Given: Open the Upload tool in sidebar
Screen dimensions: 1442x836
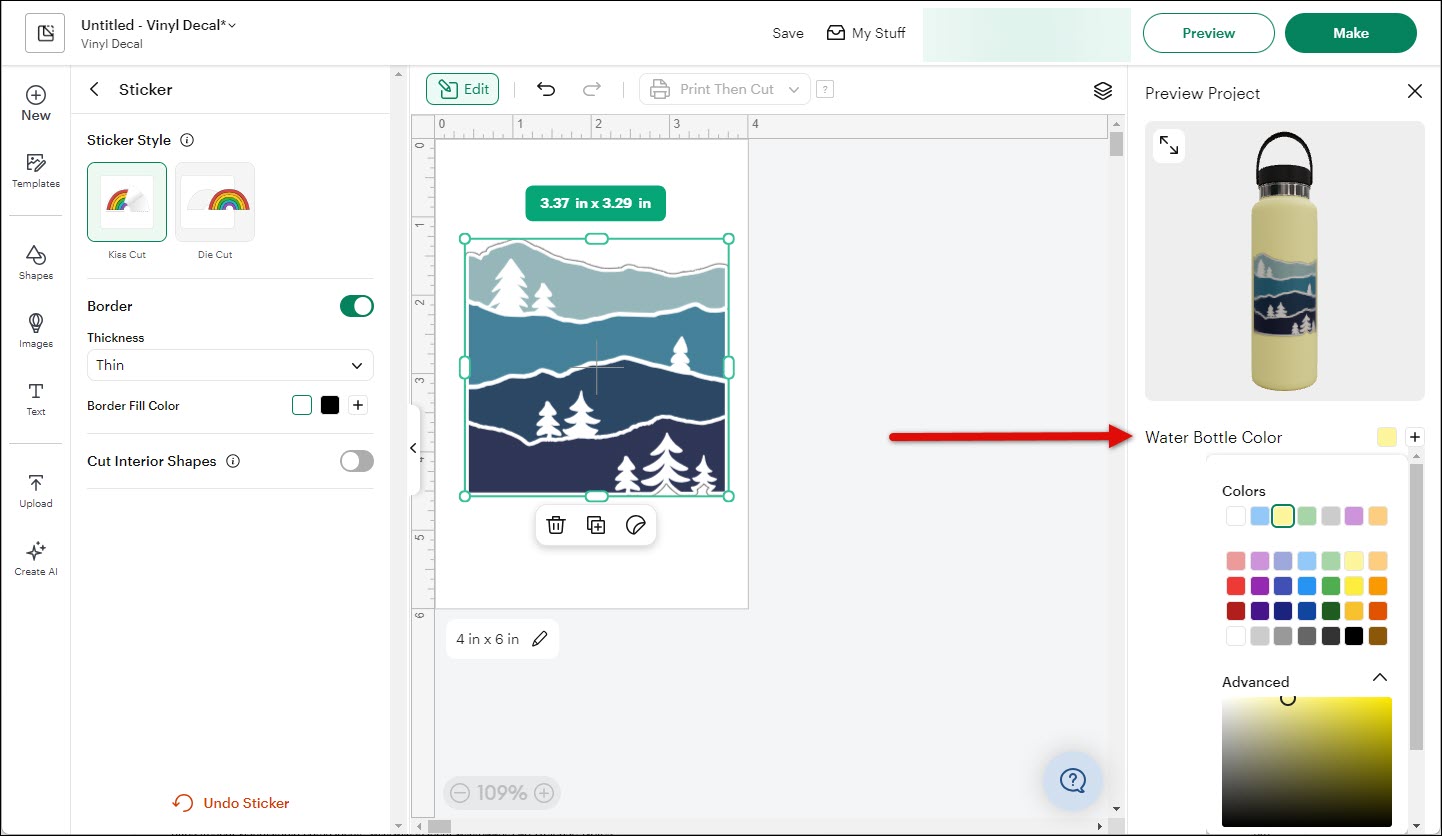Looking at the screenshot, I should click(36, 490).
